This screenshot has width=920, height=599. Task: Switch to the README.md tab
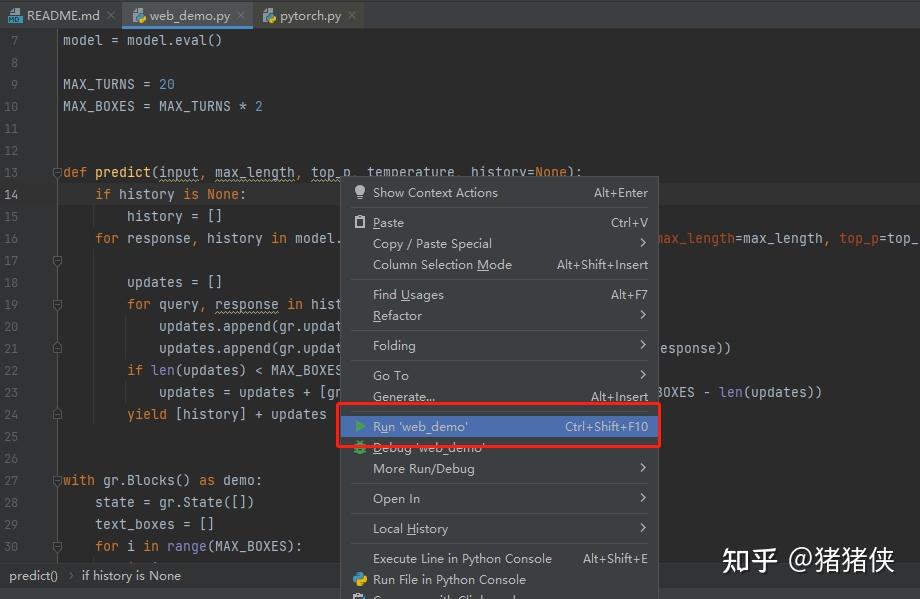click(x=62, y=15)
